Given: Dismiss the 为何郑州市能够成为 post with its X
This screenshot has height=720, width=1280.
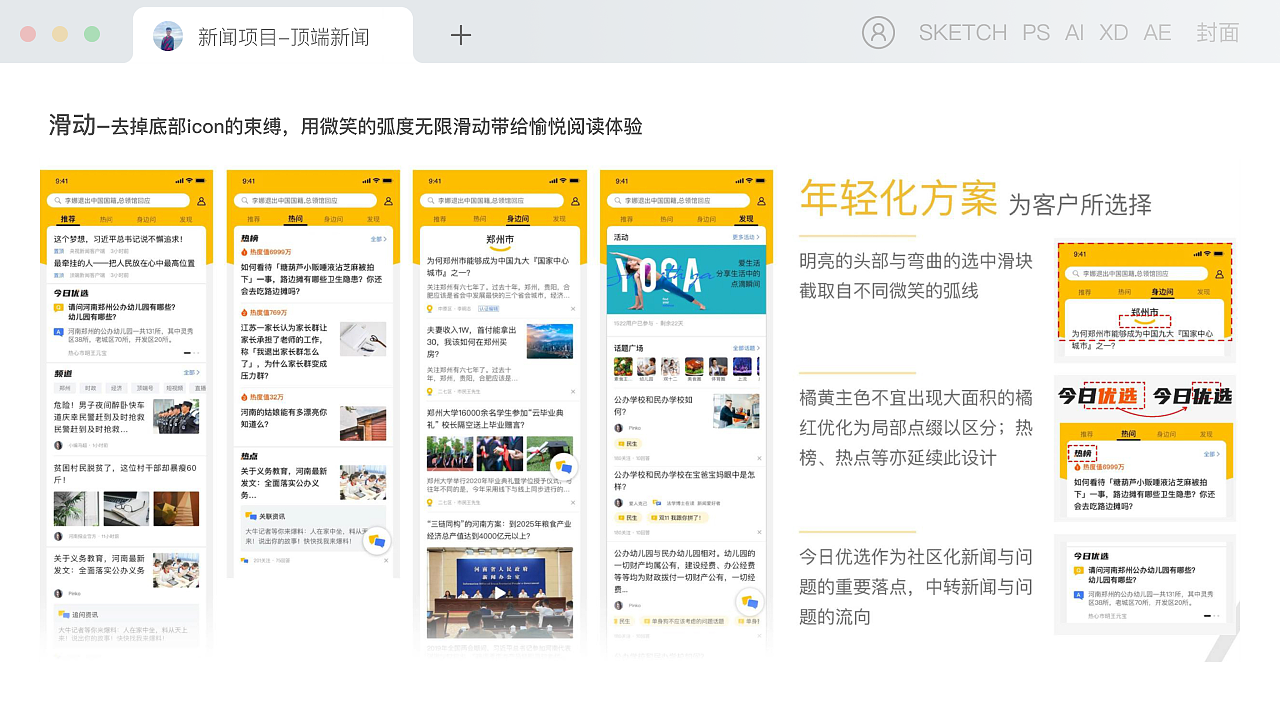Looking at the screenshot, I should click(573, 309).
